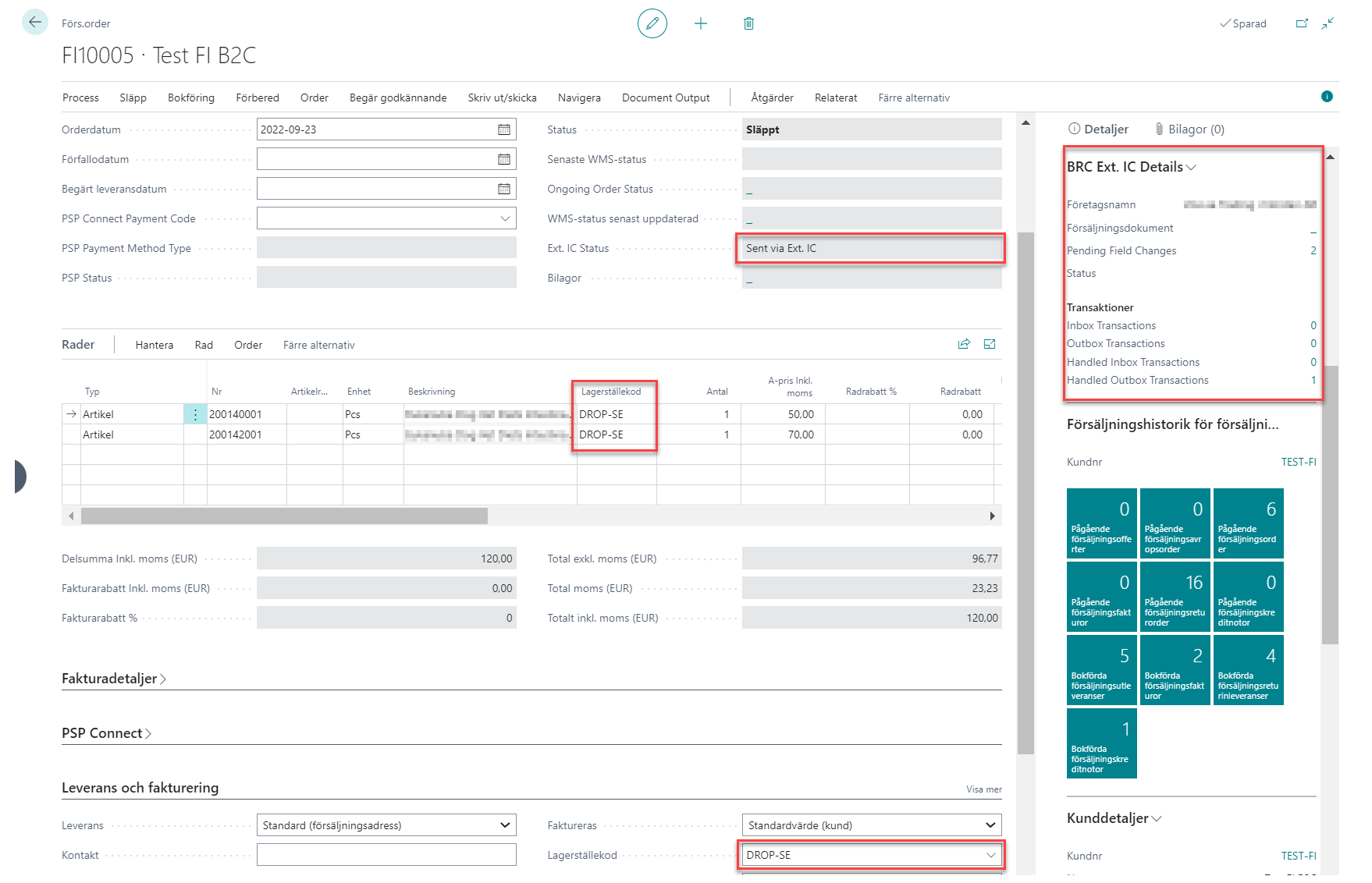Open calendar for Begärt leveransdatum
The image size is (1372, 883).
pyautogui.click(x=504, y=189)
